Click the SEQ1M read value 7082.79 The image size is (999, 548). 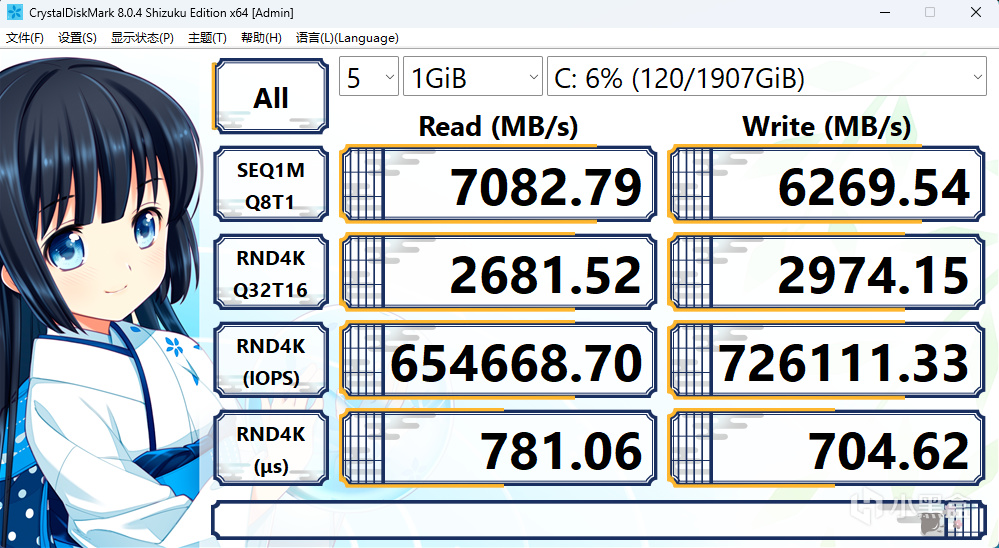[x=499, y=184]
